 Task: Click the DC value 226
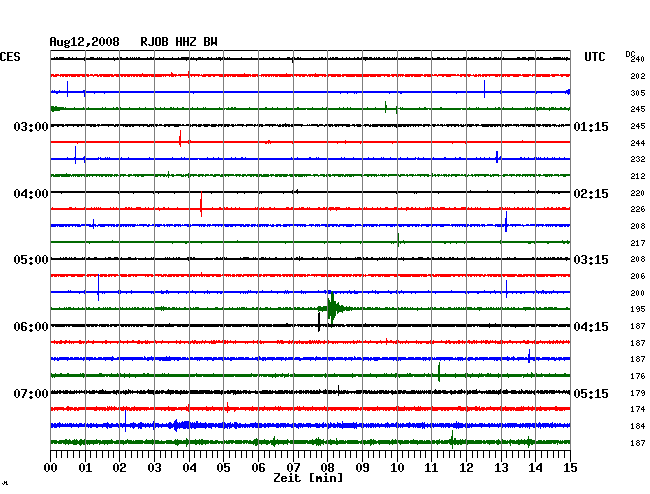tap(638, 209)
